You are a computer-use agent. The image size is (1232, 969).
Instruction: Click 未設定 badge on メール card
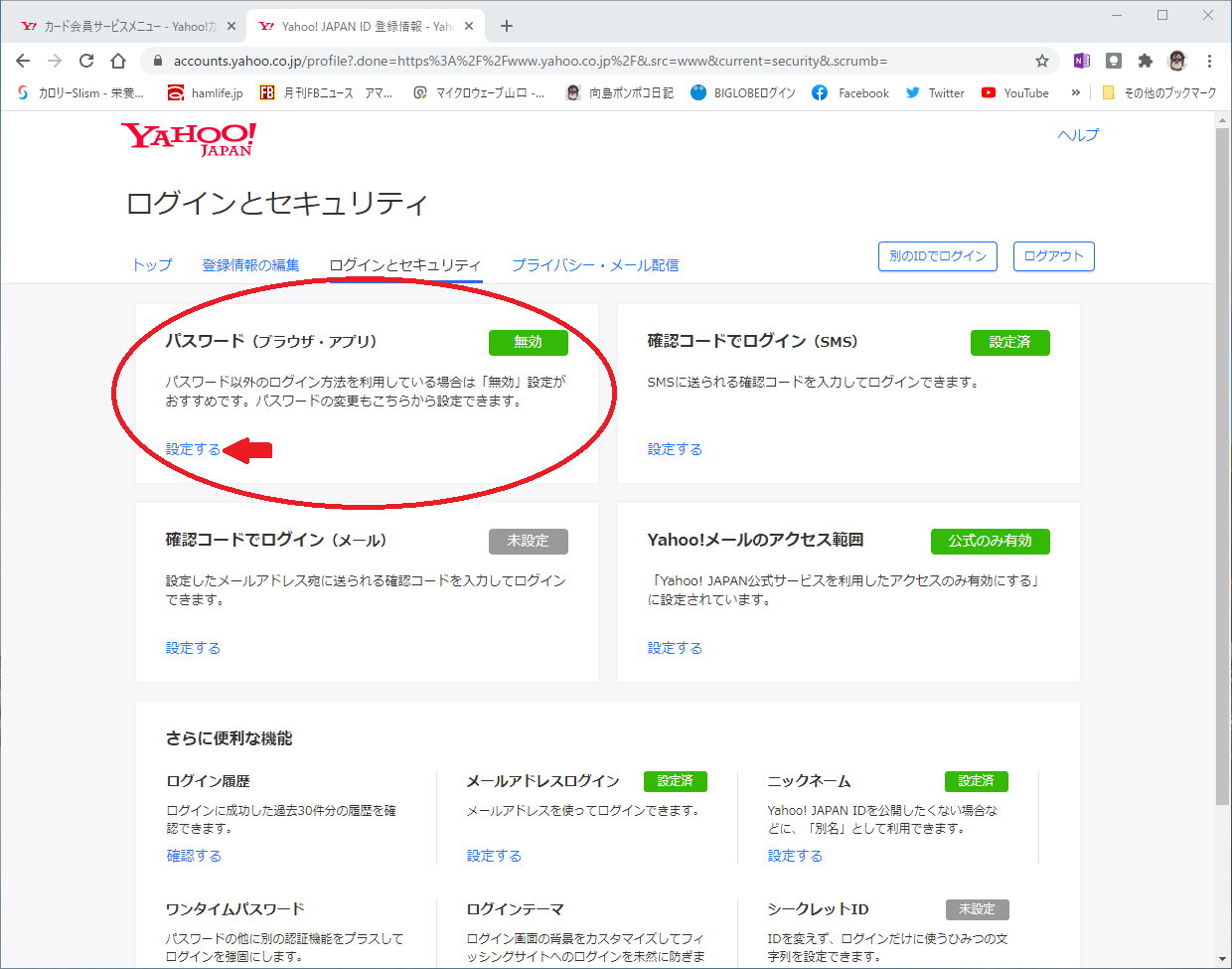[529, 541]
